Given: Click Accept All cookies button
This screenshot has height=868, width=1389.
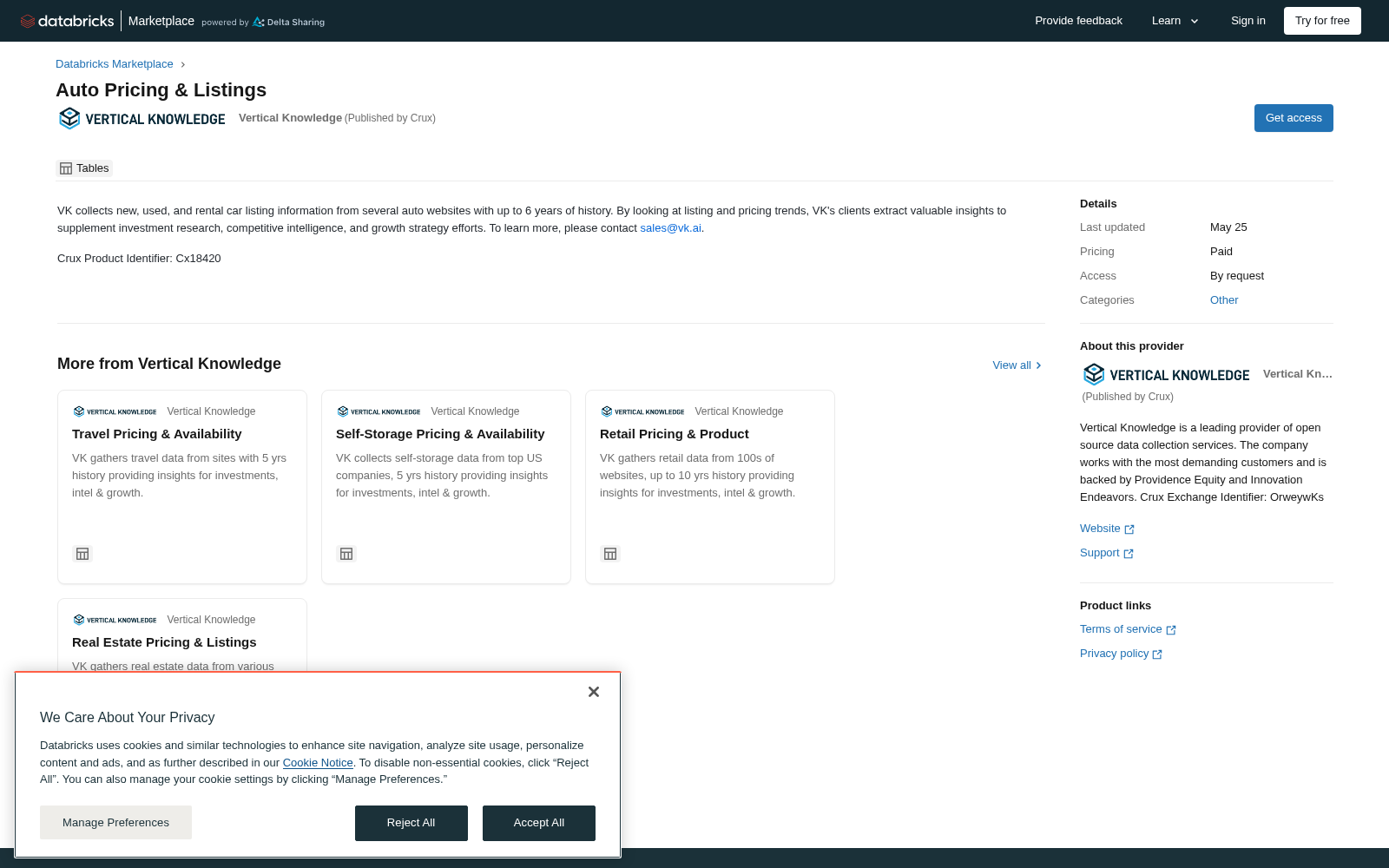Looking at the screenshot, I should [x=539, y=823].
